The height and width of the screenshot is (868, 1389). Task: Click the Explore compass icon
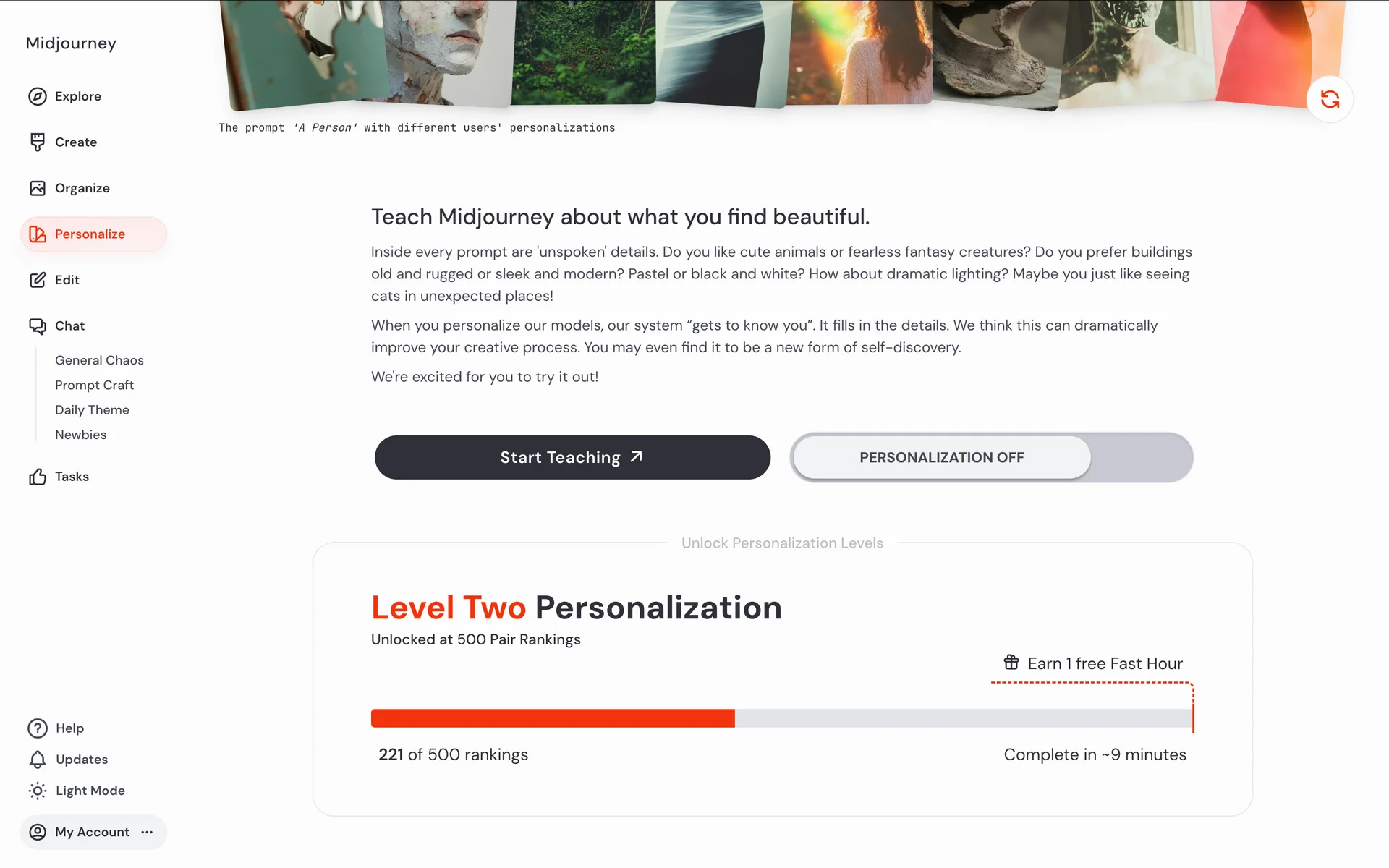click(x=38, y=96)
